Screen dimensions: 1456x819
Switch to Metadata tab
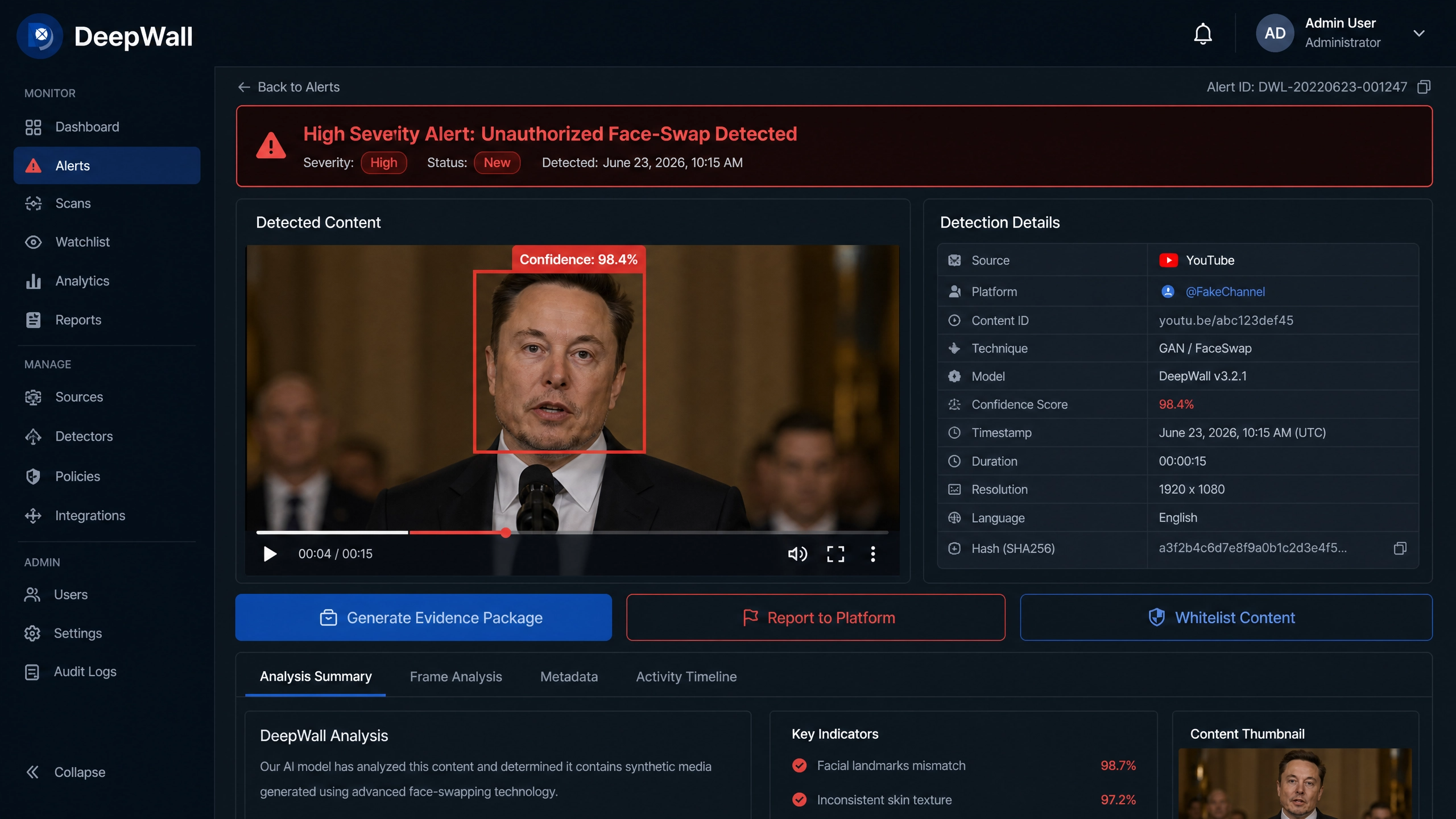[569, 676]
